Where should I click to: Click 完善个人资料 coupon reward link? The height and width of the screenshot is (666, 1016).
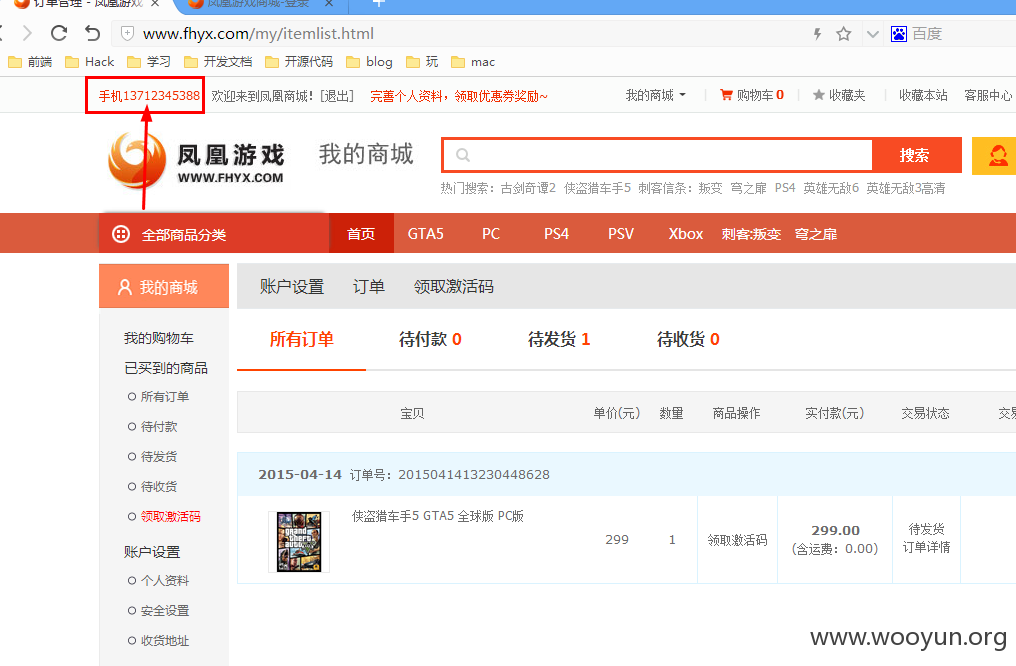(459, 96)
